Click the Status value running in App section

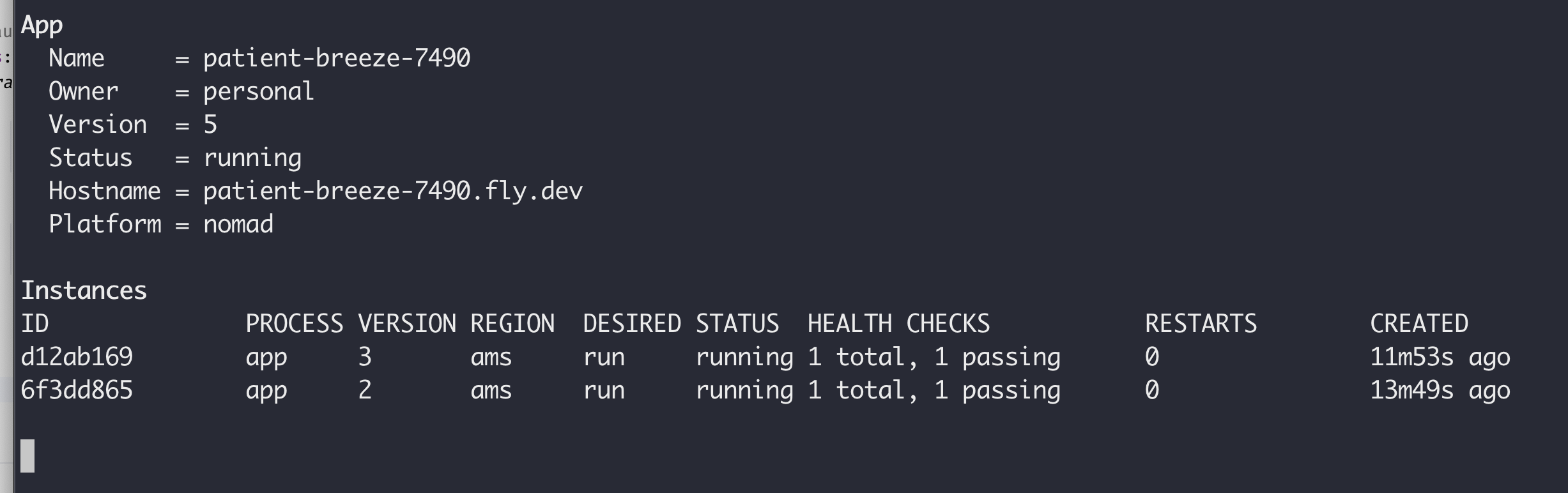(x=252, y=158)
